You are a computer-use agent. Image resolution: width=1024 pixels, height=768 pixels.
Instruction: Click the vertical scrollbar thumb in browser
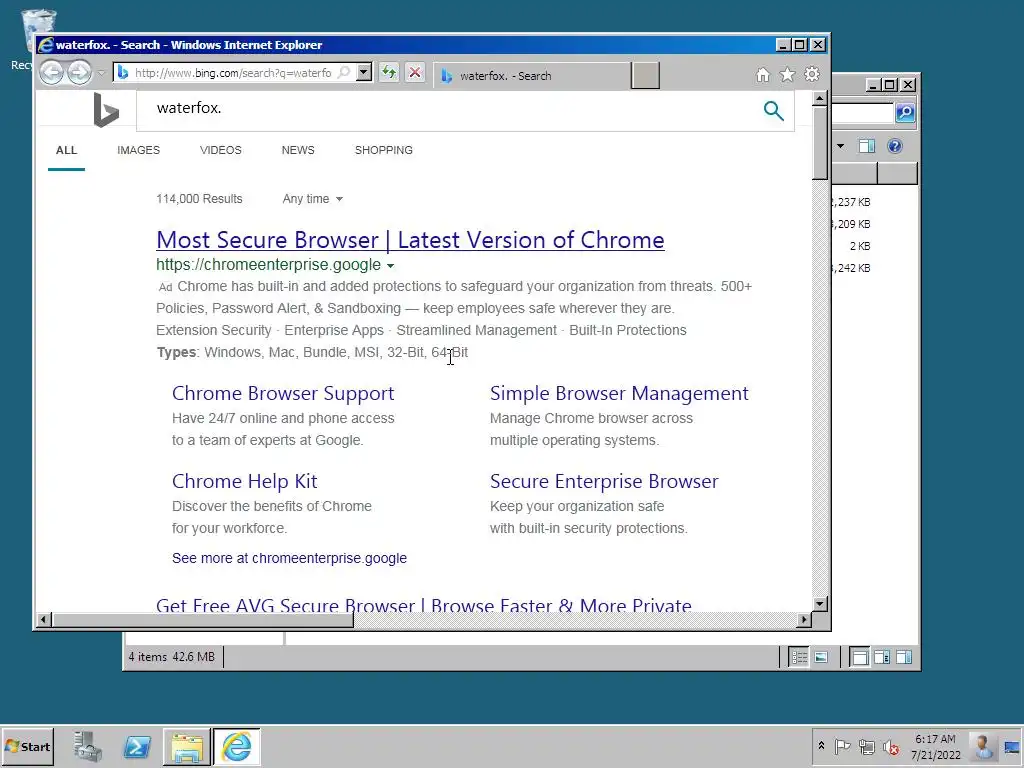[x=820, y=143]
